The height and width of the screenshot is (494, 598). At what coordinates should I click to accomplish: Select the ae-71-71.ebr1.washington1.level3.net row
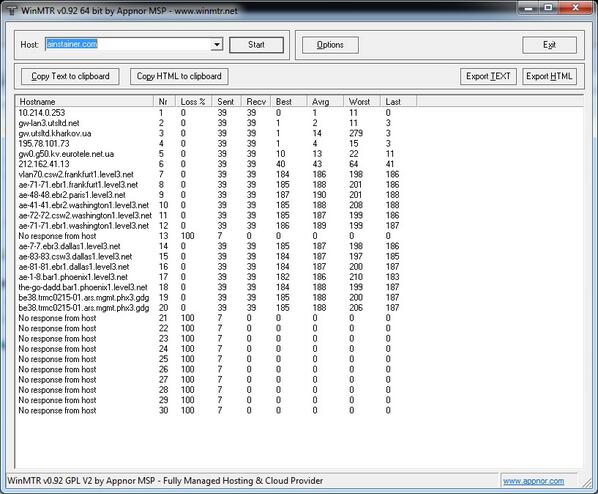click(x=216, y=226)
